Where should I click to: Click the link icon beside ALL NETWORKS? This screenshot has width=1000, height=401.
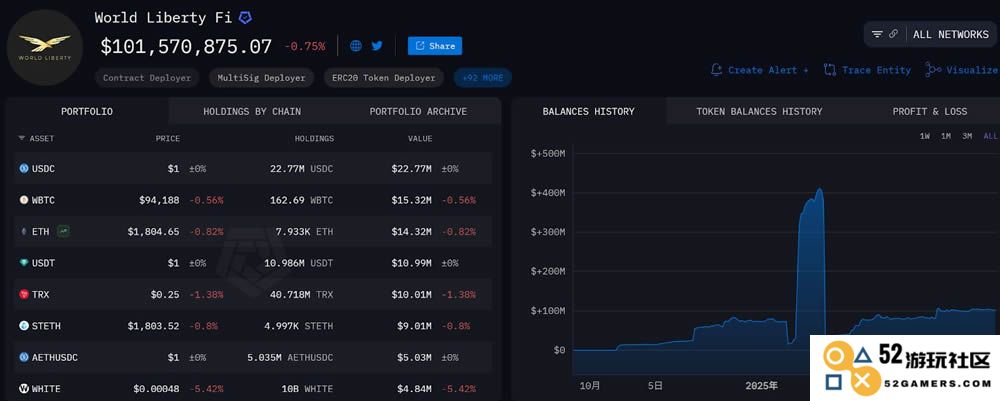click(893, 34)
